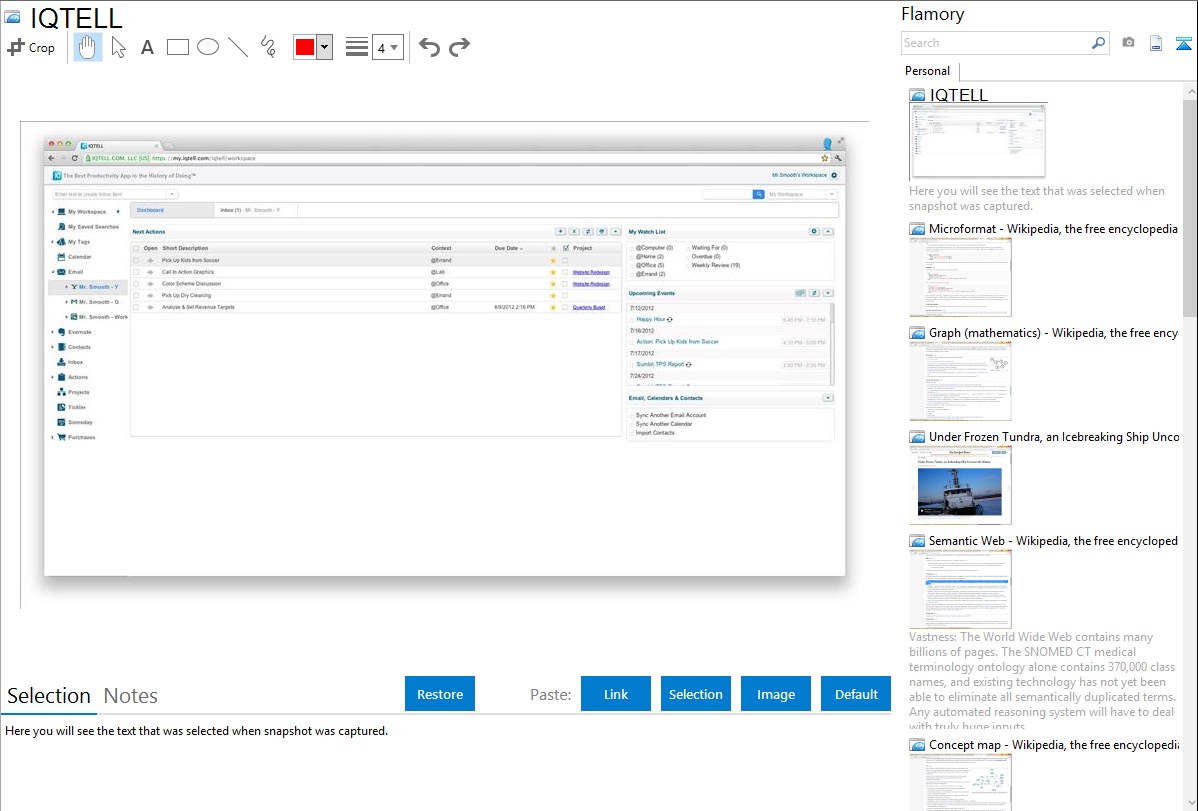Switch to the Selection tab
1198x811 pixels.
click(49, 696)
